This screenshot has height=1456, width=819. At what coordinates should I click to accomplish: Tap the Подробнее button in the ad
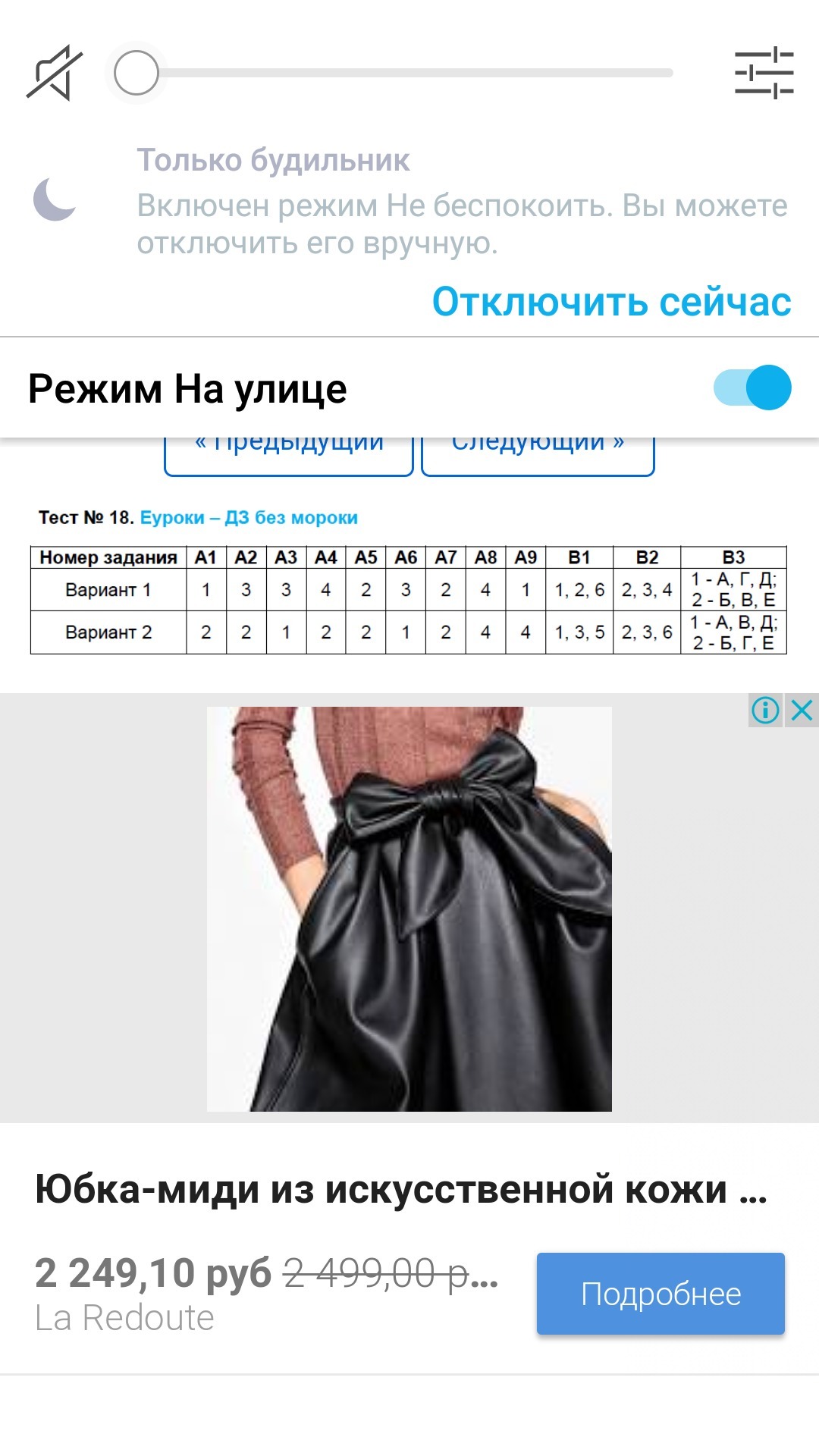tap(661, 1294)
